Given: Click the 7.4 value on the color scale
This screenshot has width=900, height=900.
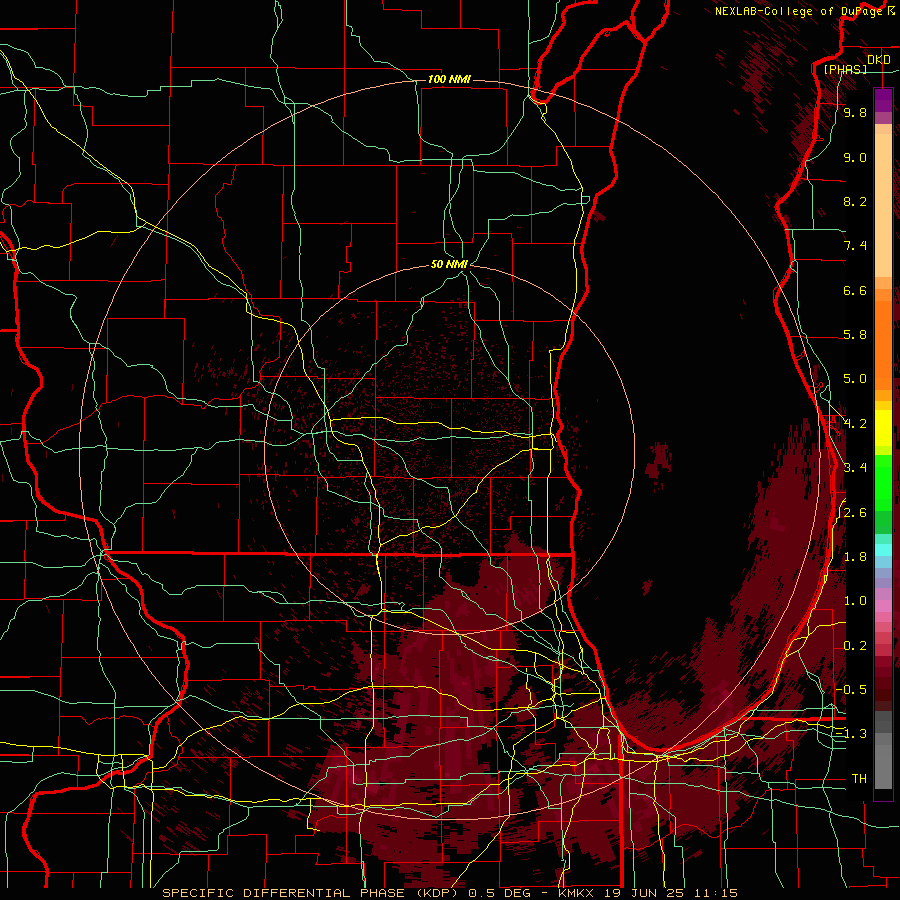Looking at the screenshot, I should click(x=855, y=246).
